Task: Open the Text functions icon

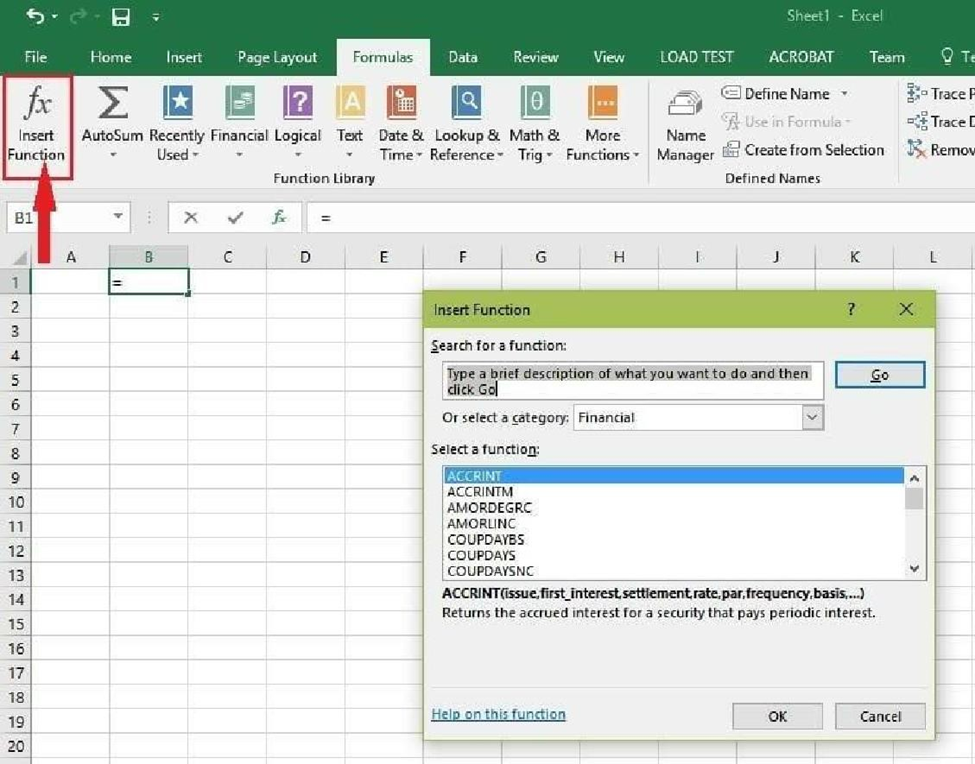Action: tap(350, 104)
